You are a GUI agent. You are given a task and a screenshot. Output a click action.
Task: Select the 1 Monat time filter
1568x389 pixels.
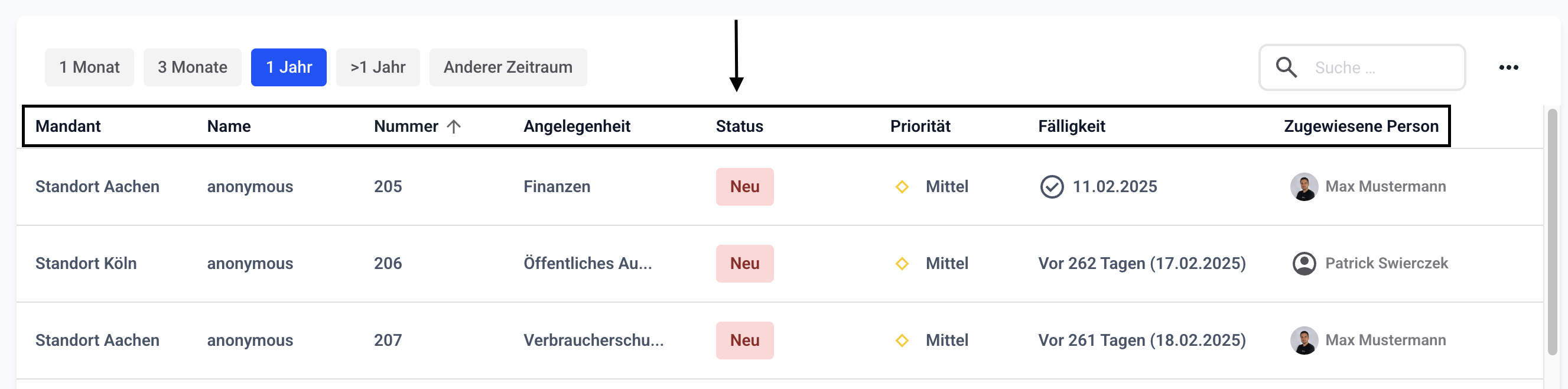pos(89,67)
